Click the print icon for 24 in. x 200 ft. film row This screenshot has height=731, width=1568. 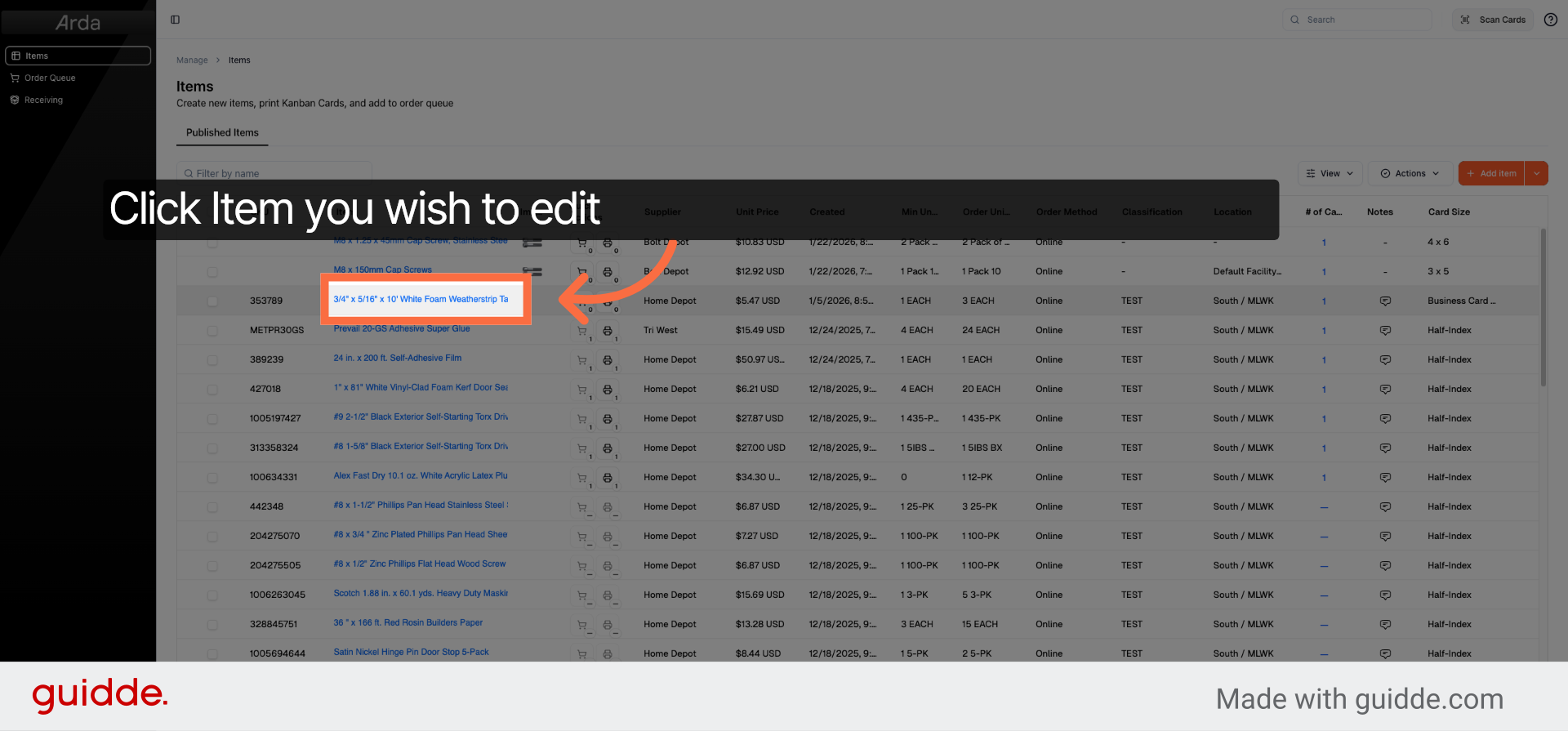coord(608,360)
